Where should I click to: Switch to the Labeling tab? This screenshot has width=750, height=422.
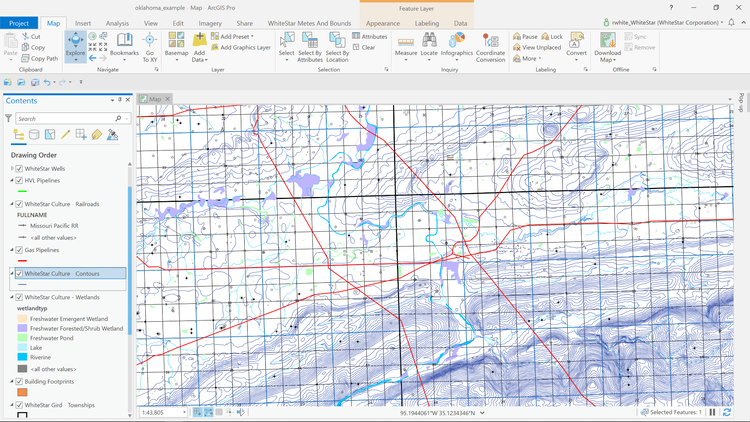pos(427,23)
